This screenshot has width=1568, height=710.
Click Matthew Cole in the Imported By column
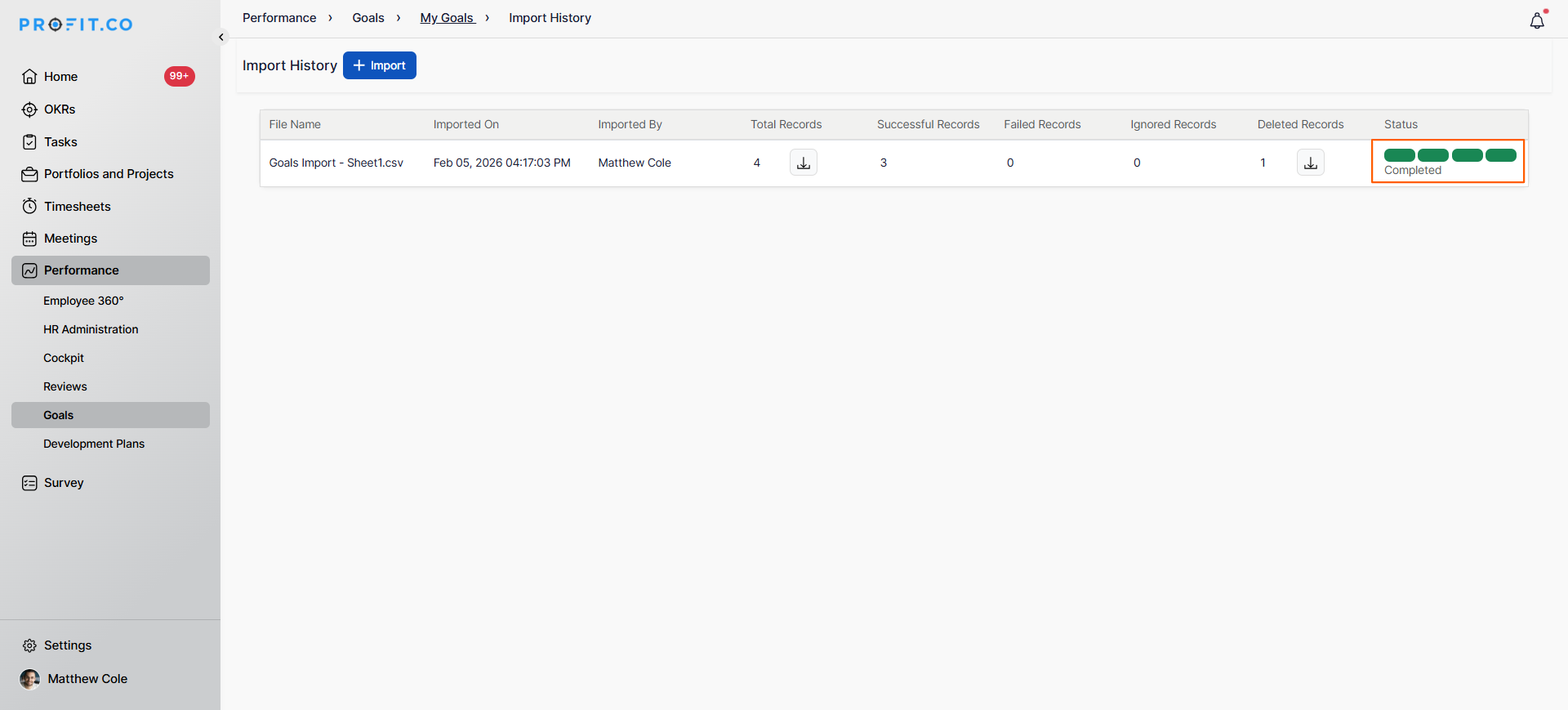coord(635,163)
